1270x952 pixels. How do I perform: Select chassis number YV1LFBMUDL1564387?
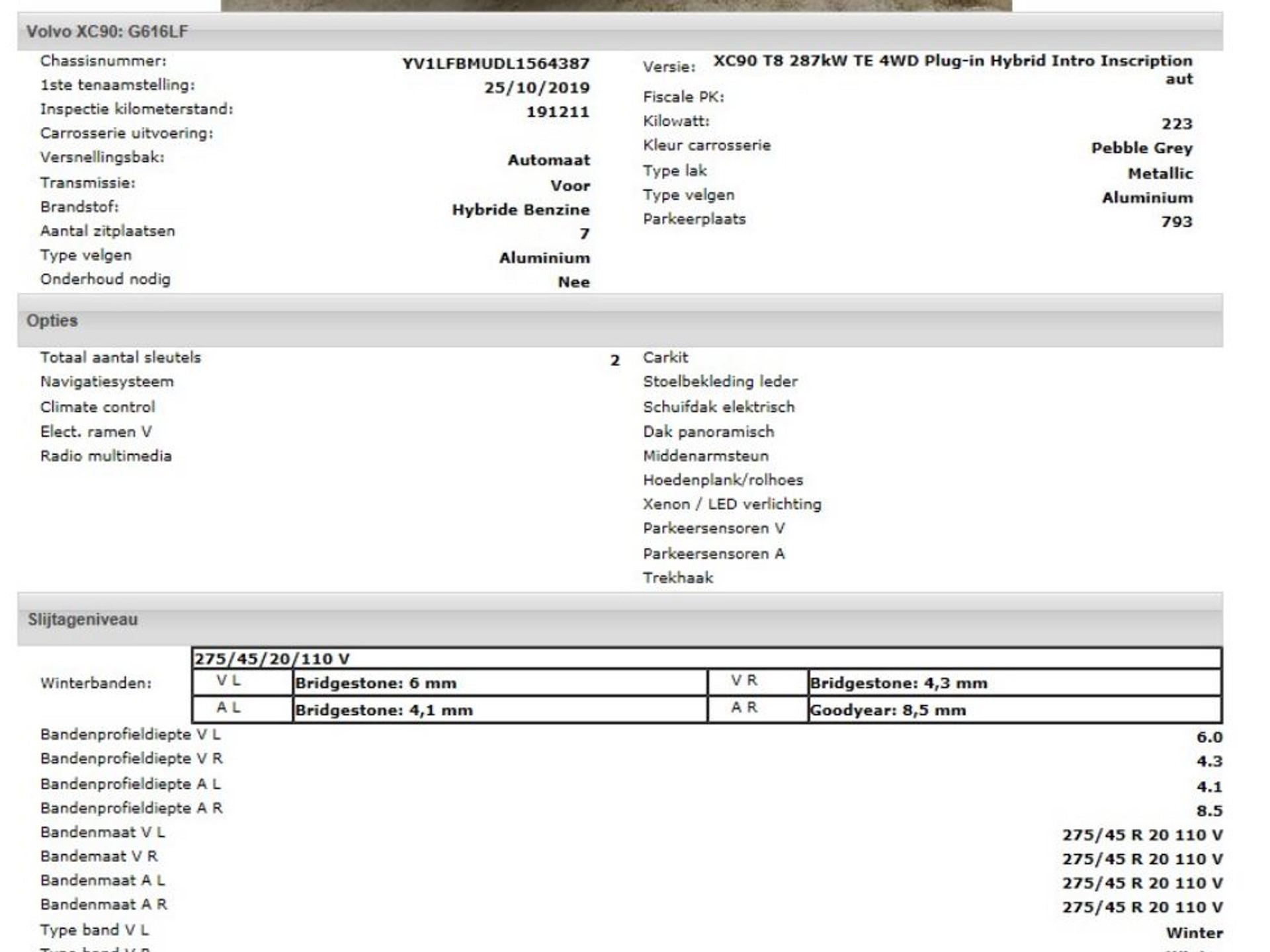tap(495, 63)
